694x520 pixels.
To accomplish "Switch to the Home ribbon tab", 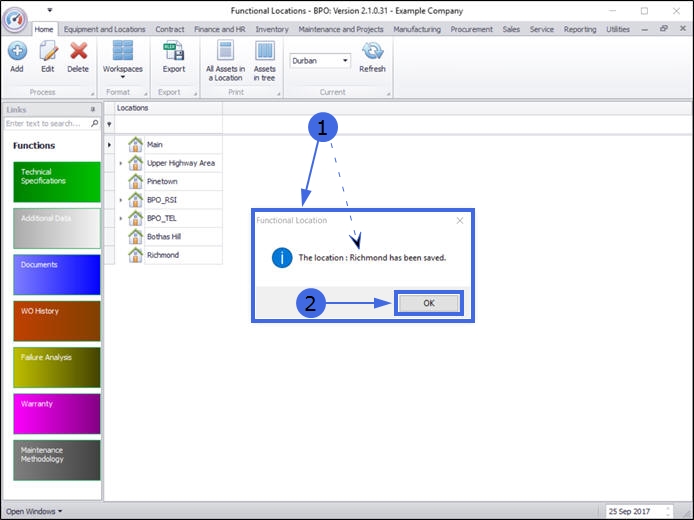I will point(44,29).
